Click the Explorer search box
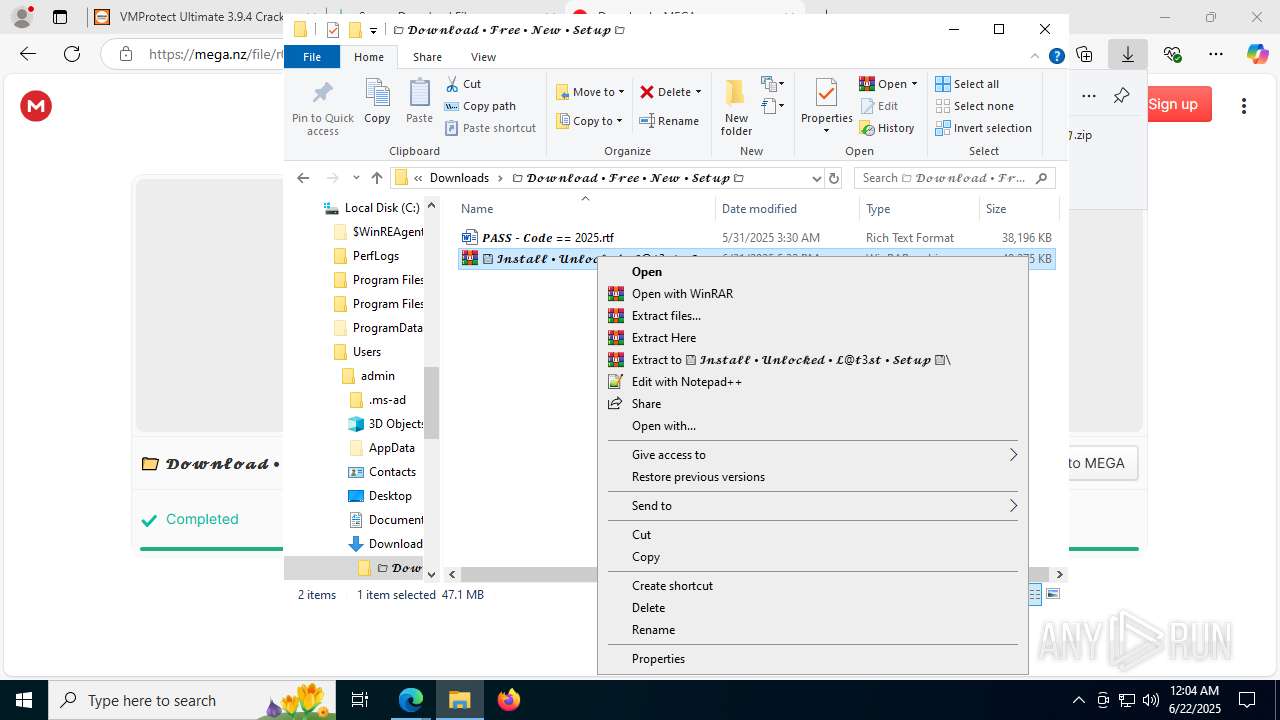The image size is (1280, 720). coord(955,178)
